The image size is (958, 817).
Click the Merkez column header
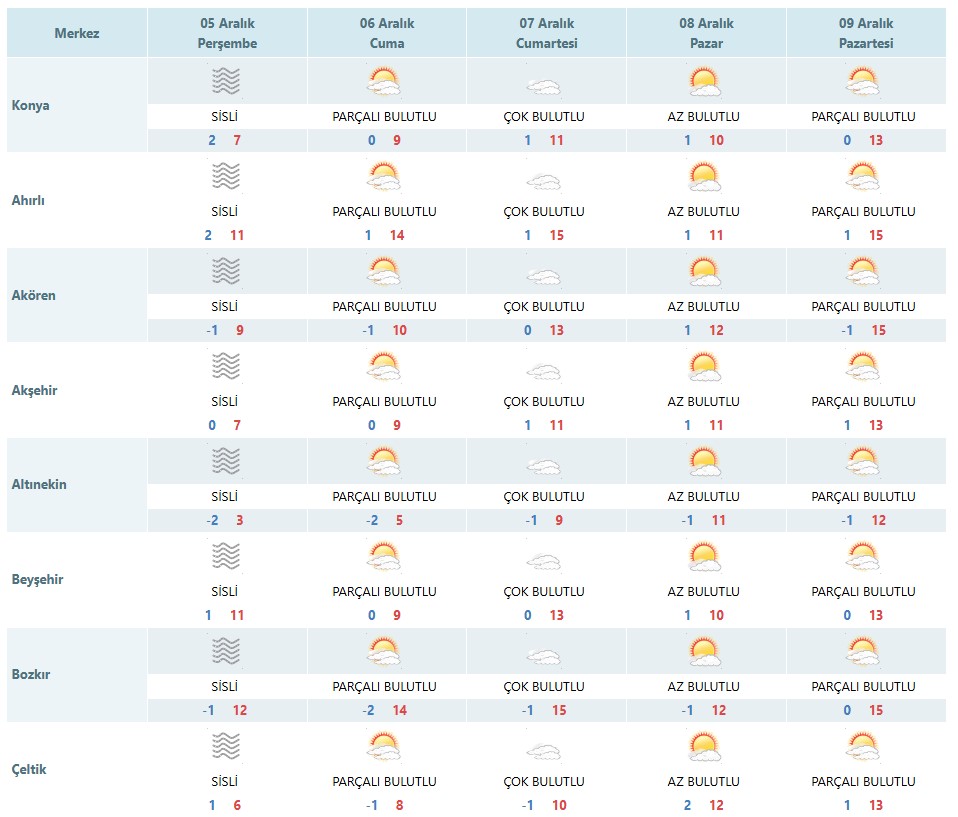[77, 33]
